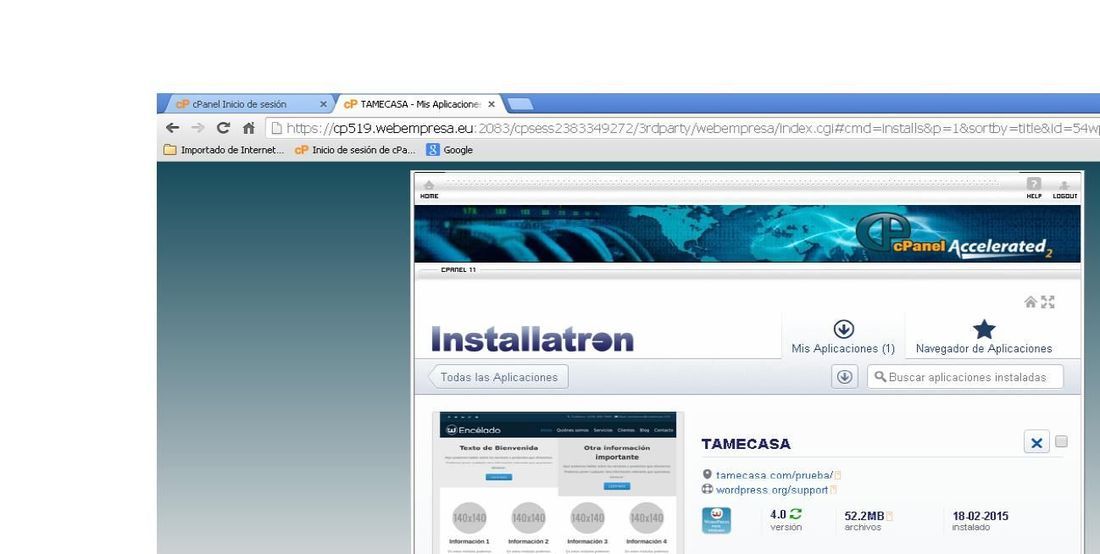Click the update arrows icon beside version 4.0
The height and width of the screenshot is (554, 1100).
796,515
